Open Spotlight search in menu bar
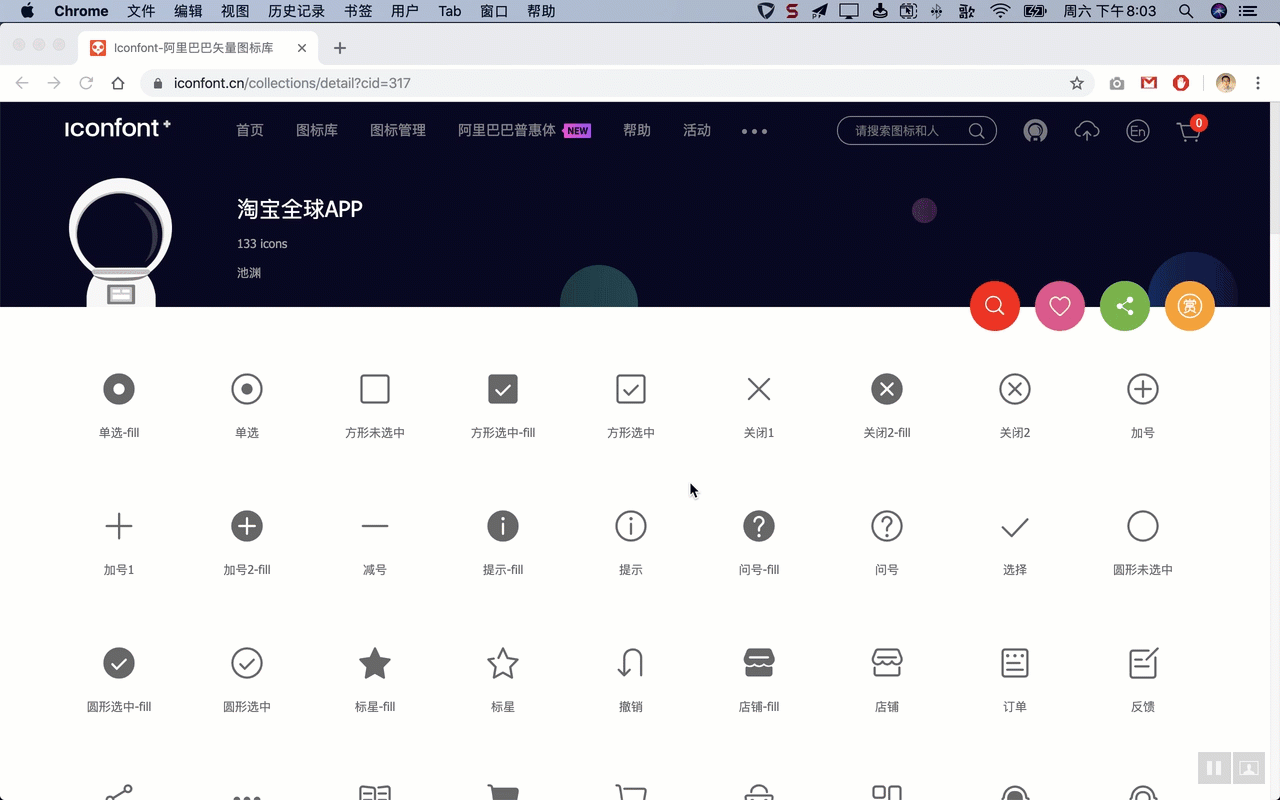Image resolution: width=1280 pixels, height=800 pixels. click(1185, 11)
